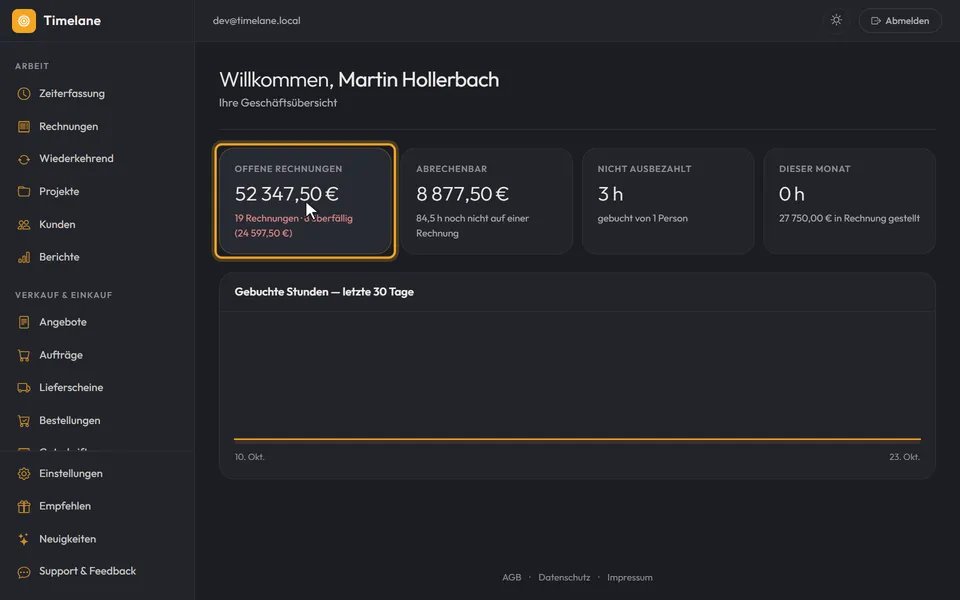
Task: Open the Impressum footer link
Action: tap(630, 577)
